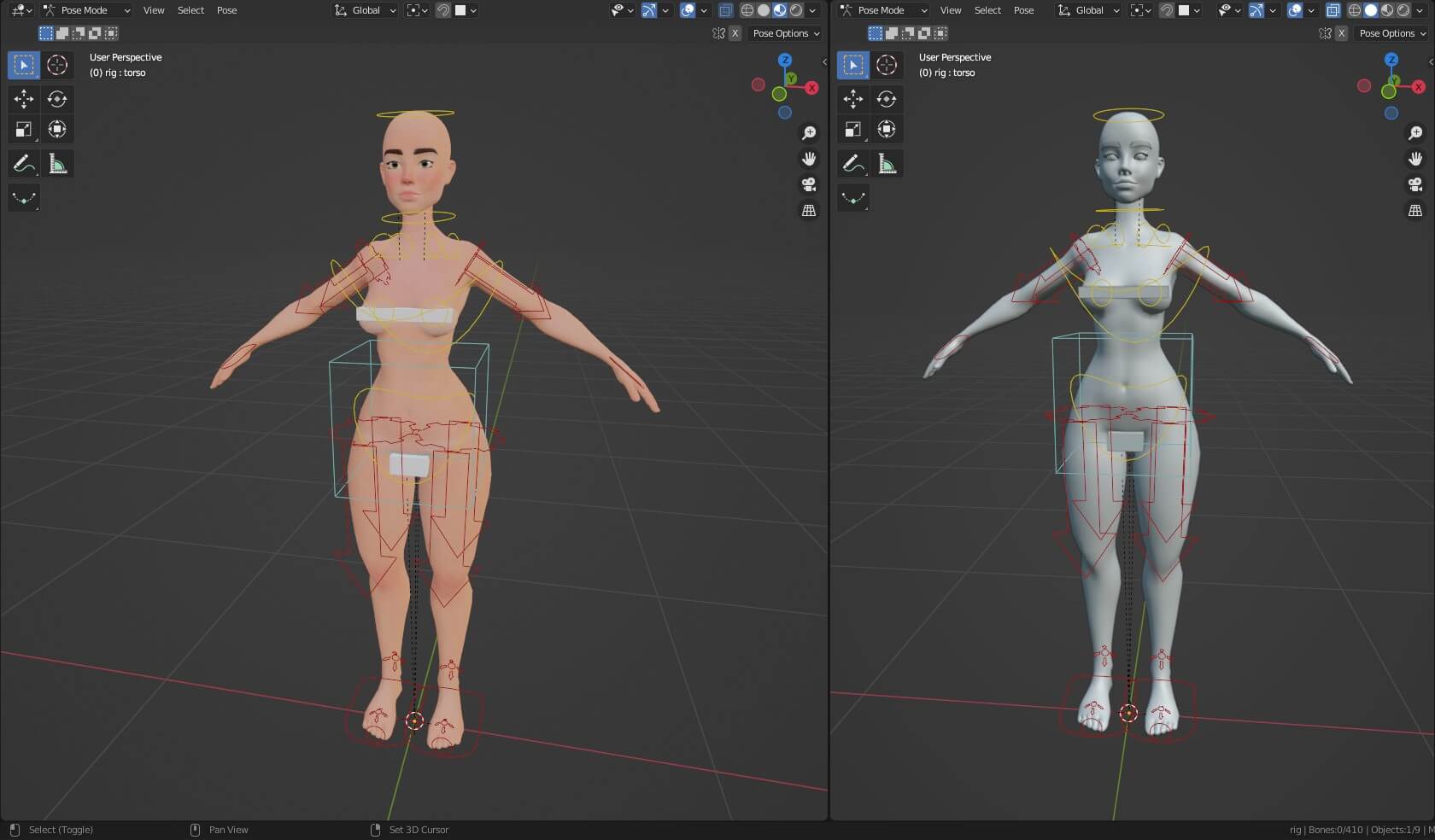Open Global orientation dropdown in left viewport

click(x=366, y=10)
